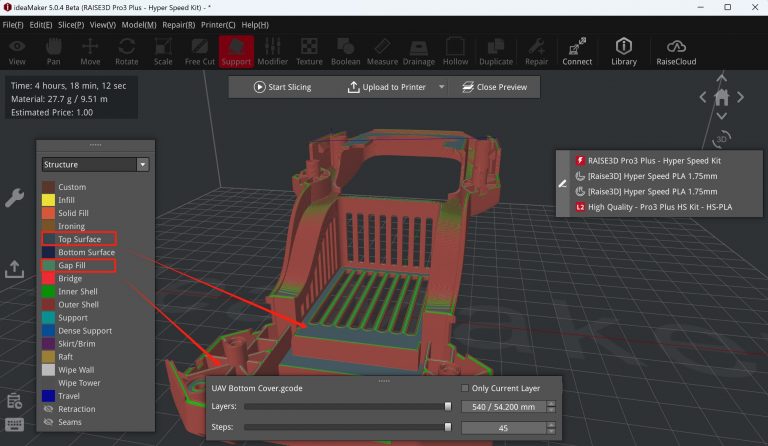Viewport: 768px width, 446px height.
Task: Toggle Retraction visibility eye icon
Action: pos(47,409)
